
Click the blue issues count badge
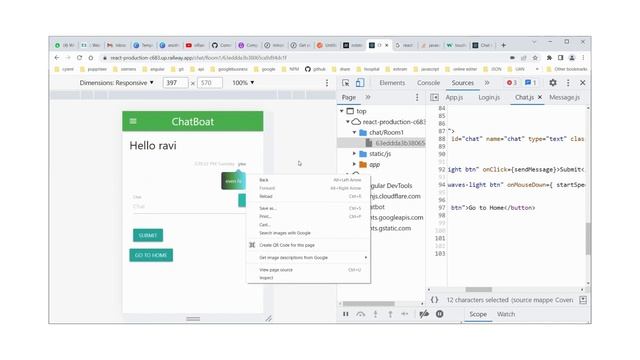tap(530, 83)
